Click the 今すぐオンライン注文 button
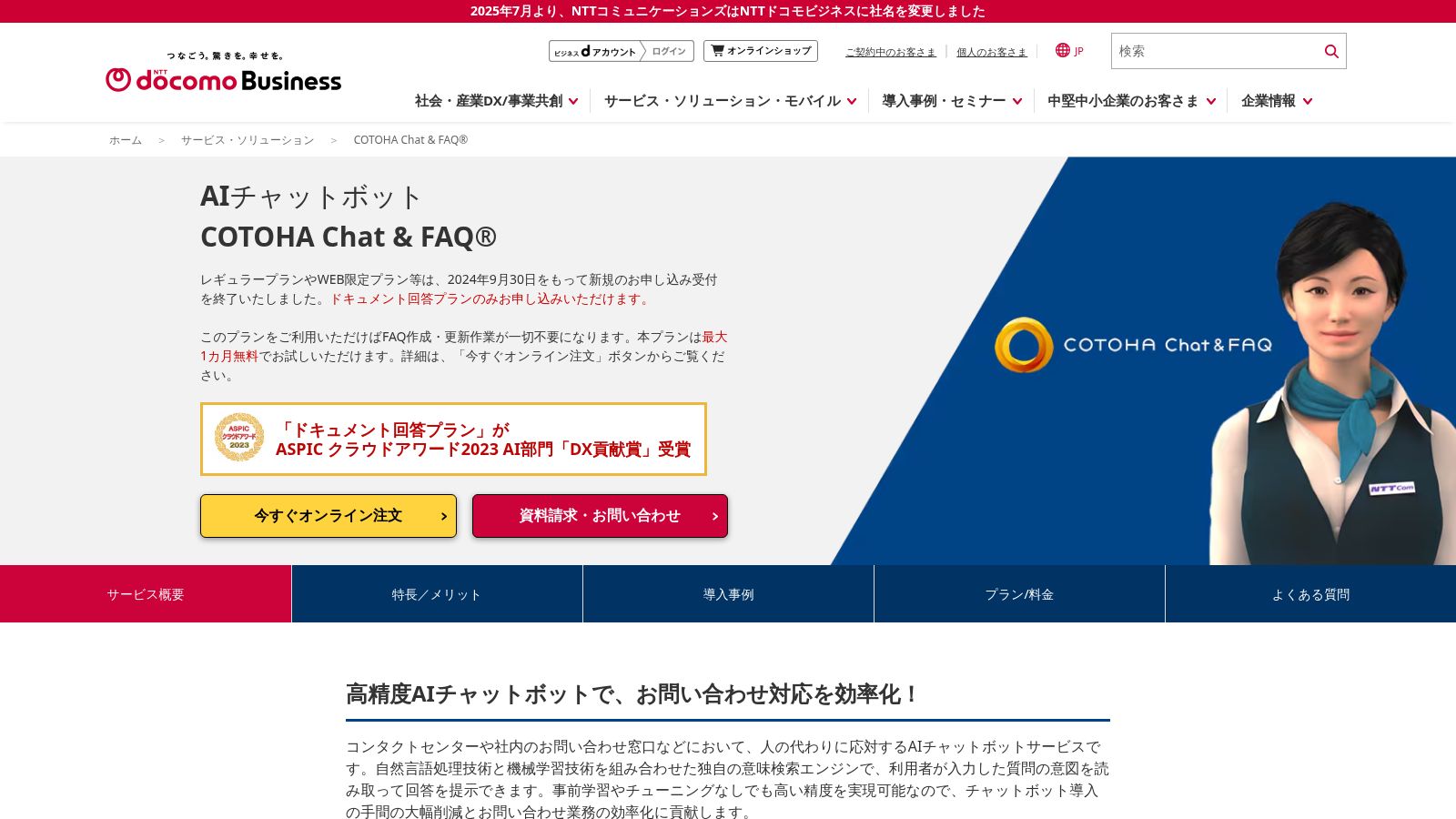 coord(329,516)
